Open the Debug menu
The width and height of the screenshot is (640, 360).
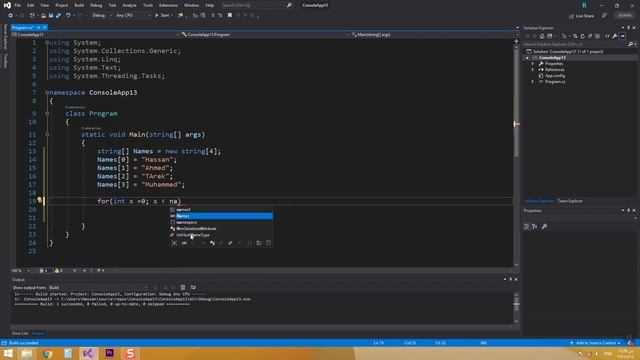click(x=96, y=5)
